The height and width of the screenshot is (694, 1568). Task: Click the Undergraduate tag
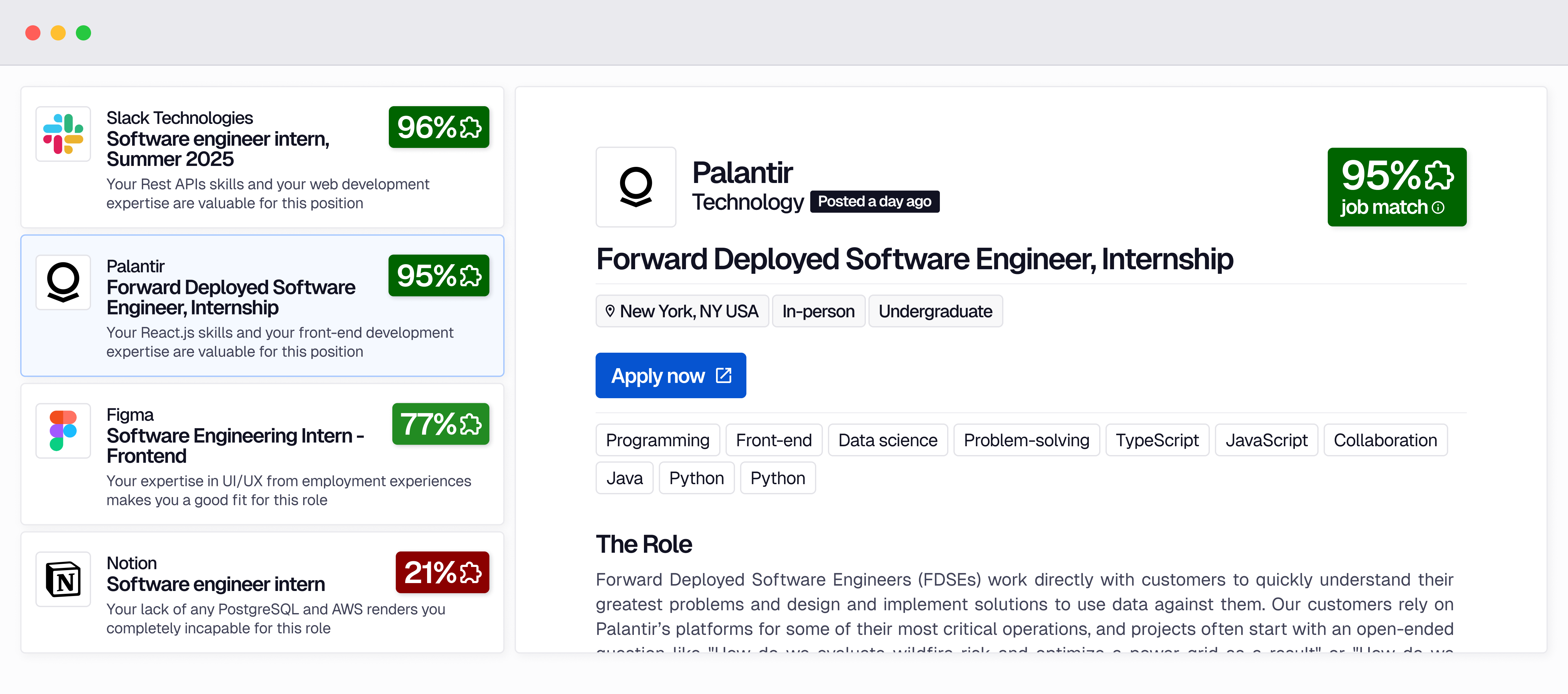tap(935, 311)
